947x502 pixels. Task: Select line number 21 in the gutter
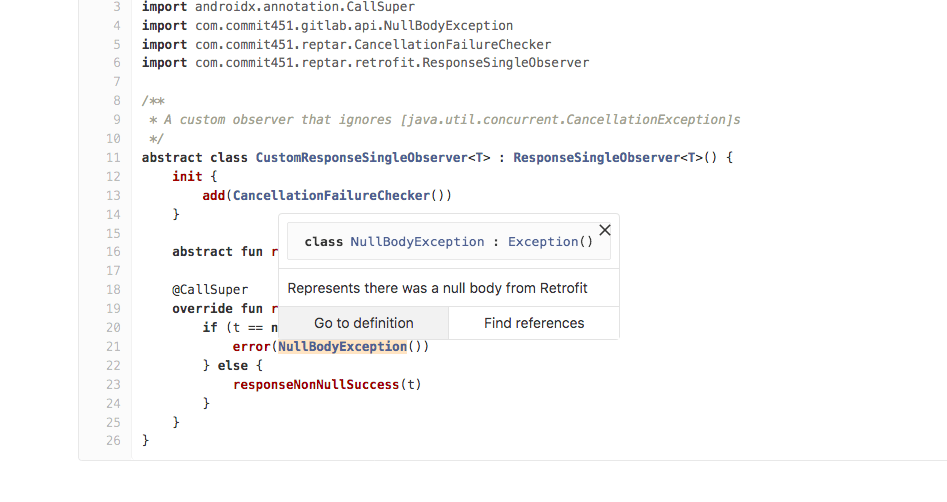[x=112, y=346]
